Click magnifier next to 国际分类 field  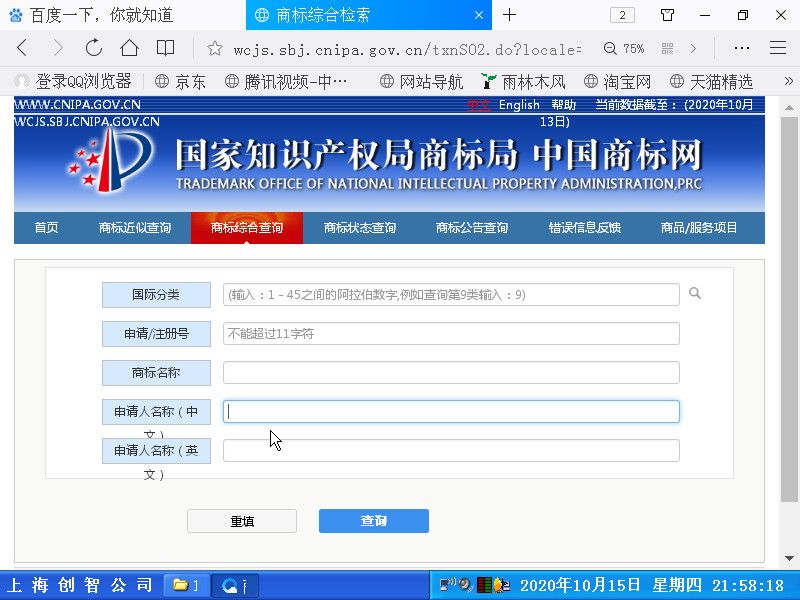695,294
